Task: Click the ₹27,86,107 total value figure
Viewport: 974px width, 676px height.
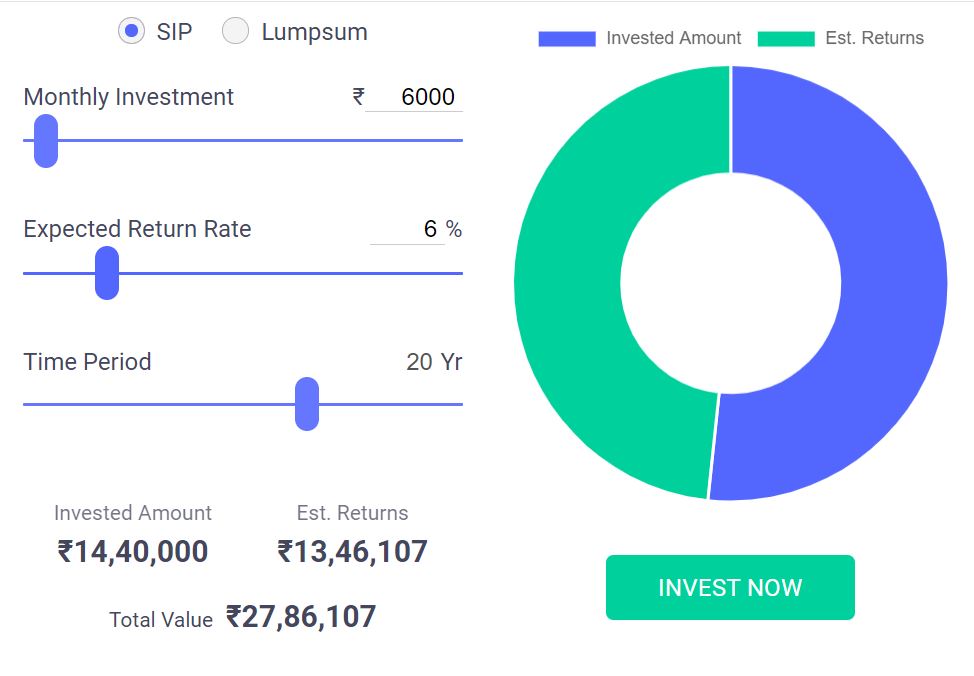Action: click(x=301, y=617)
